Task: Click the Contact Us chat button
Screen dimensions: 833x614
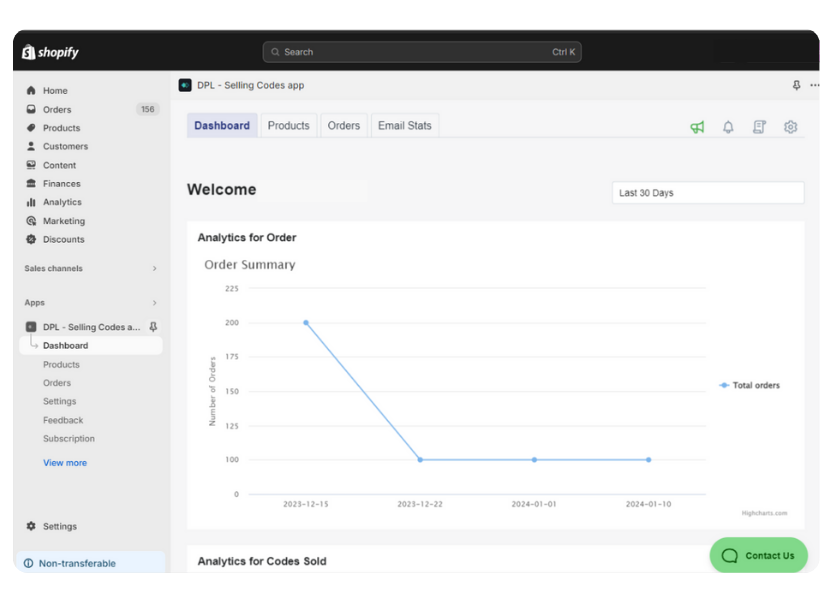Action: (x=758, y=556)
